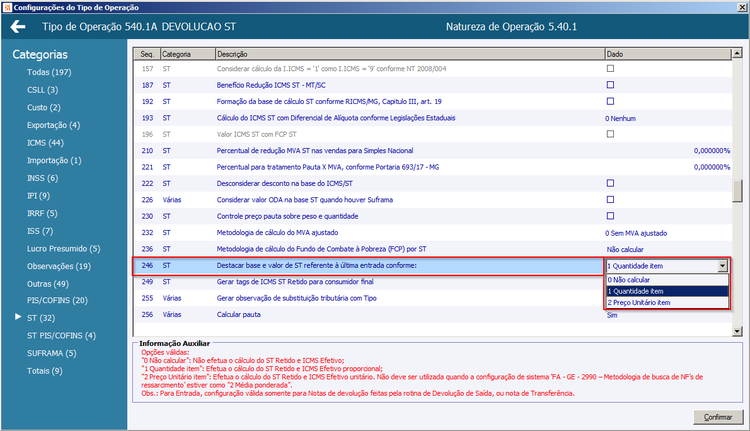Click the Confirmar button
The width and height of the screenshot is (750, 431).
pos(718,417)
